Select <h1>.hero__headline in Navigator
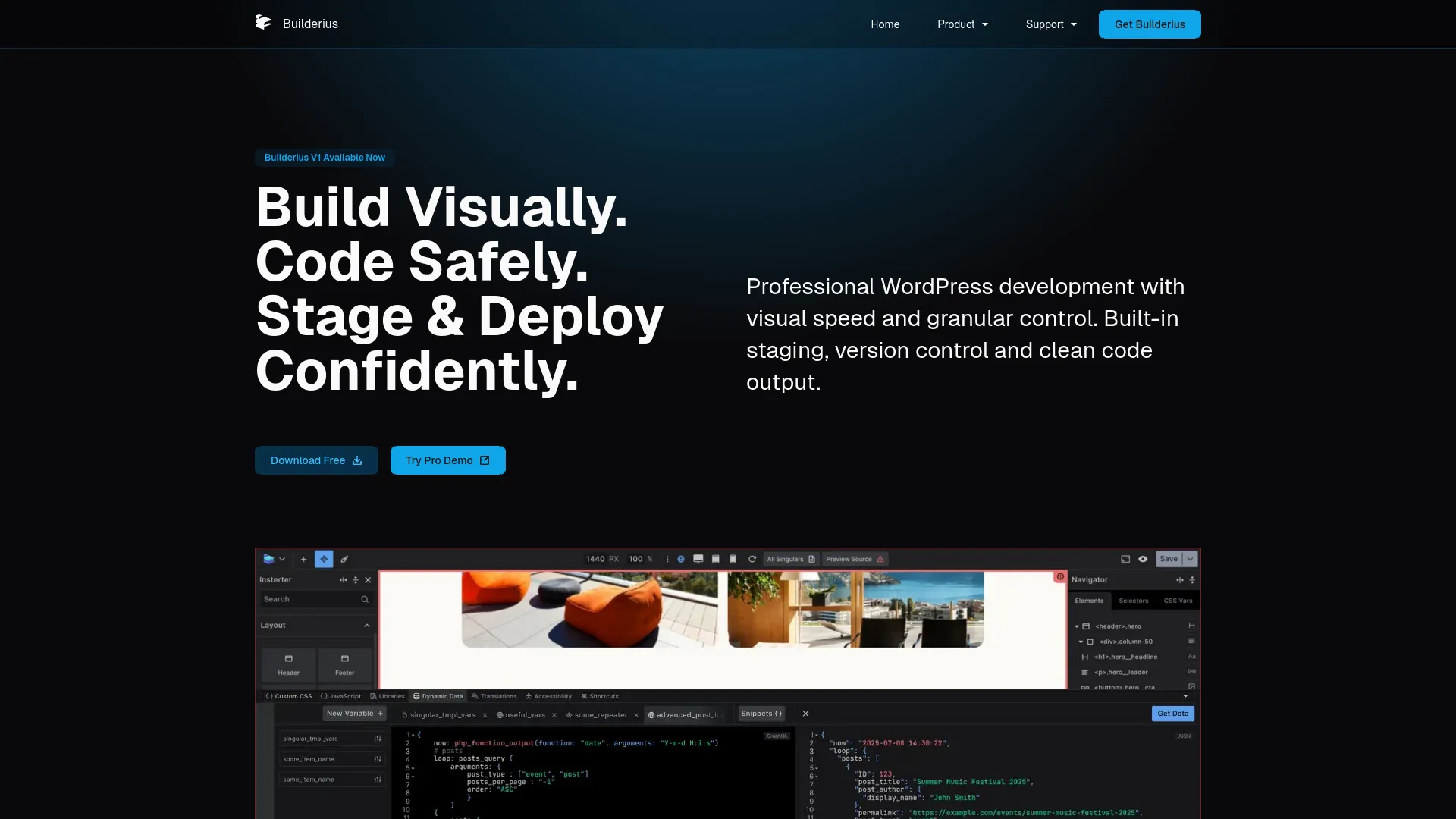The image size is (1456, 819). coord(1125,657)
